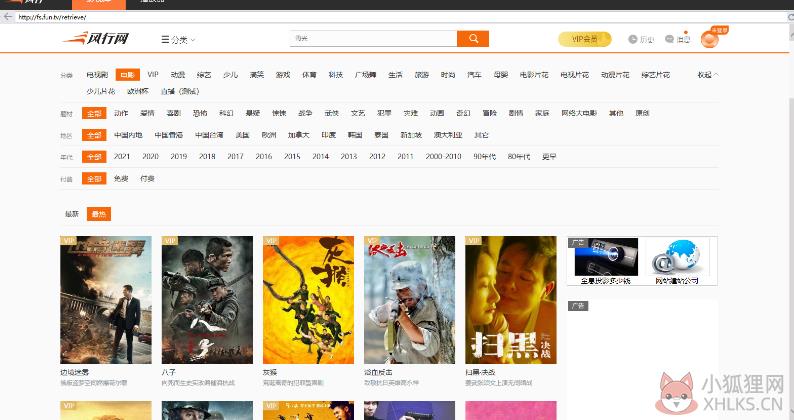The height and width of the screenshot is (420, 794).
Task: Click the 八子 title text
Action: click(x=169, y=372)
